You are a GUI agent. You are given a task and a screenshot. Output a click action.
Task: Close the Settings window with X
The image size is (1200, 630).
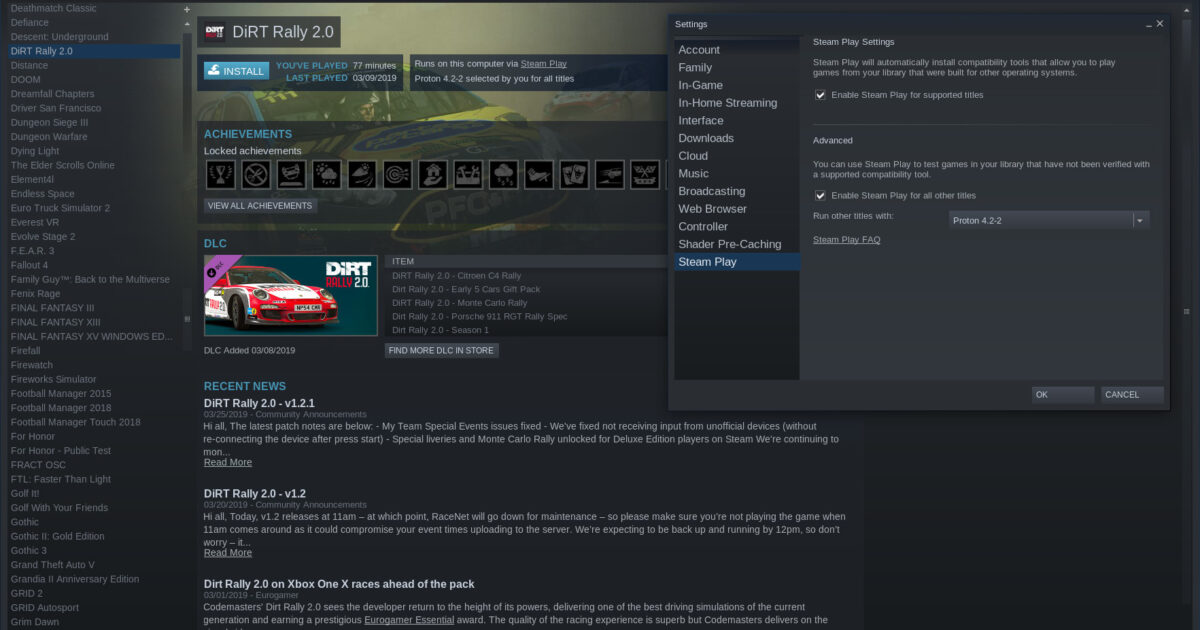[x=1160, y=24]
